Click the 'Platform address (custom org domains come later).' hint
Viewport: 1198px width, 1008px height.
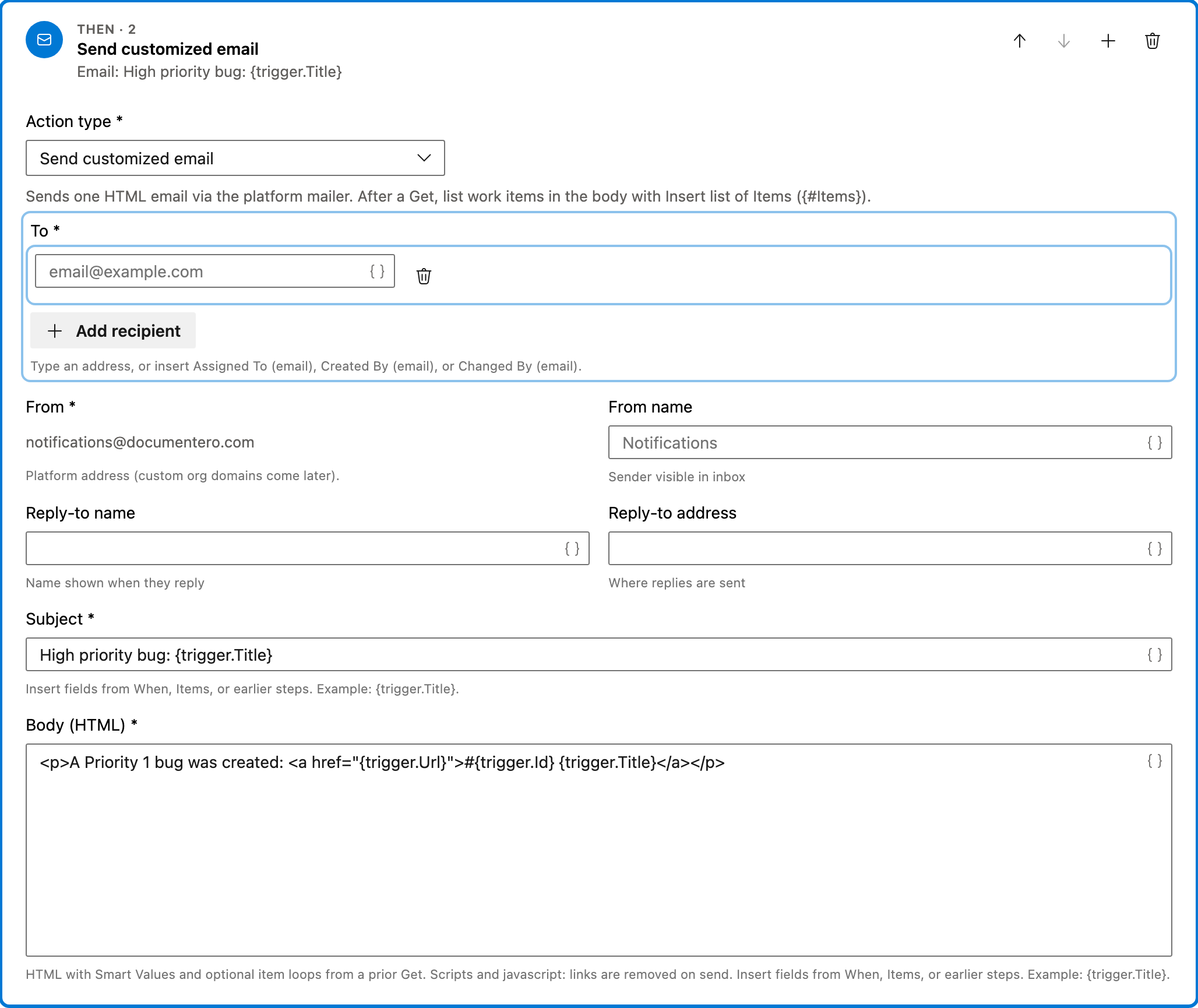[183, 475]
